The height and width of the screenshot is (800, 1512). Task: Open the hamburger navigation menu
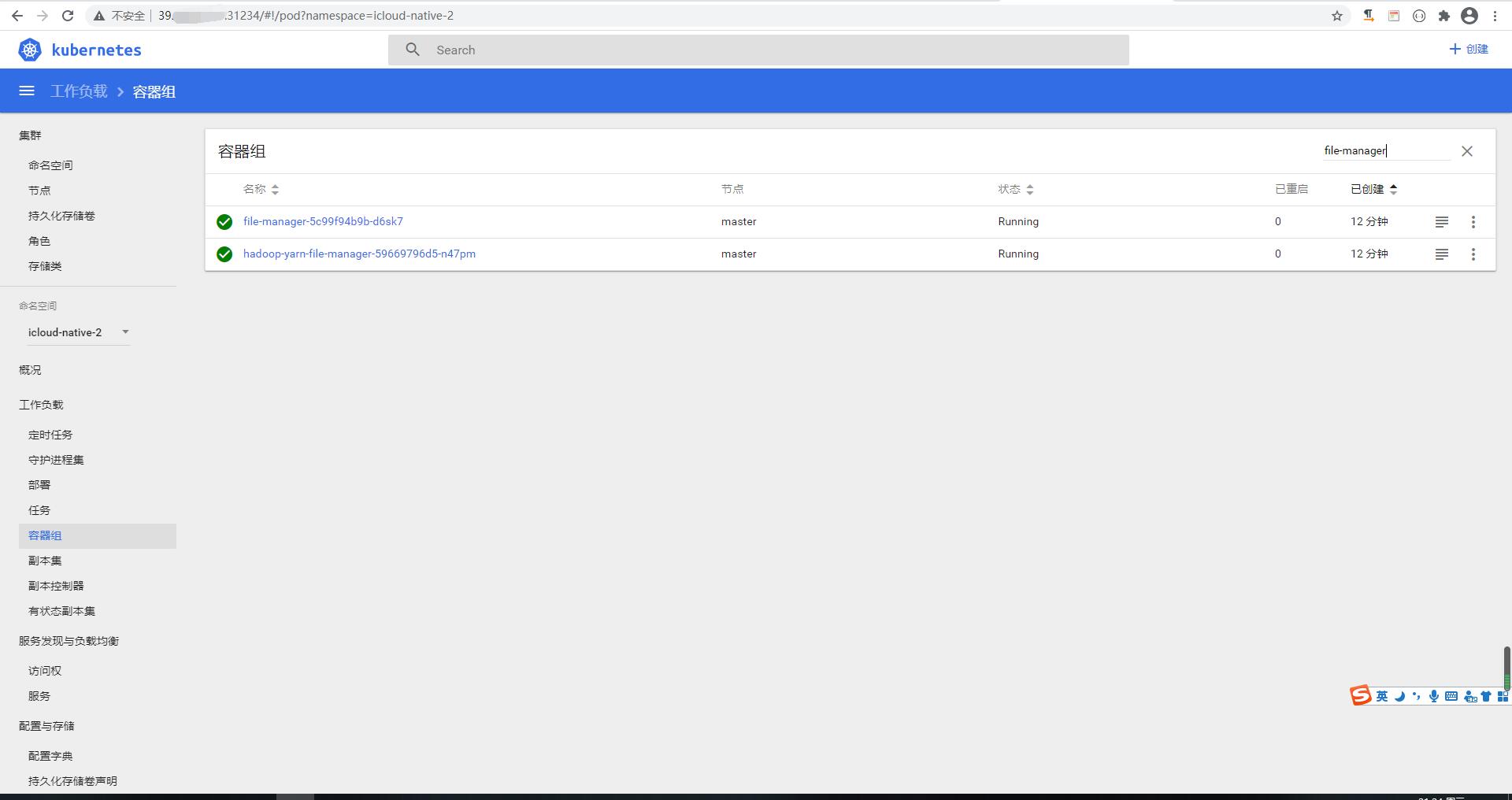[x=27, y=91]
